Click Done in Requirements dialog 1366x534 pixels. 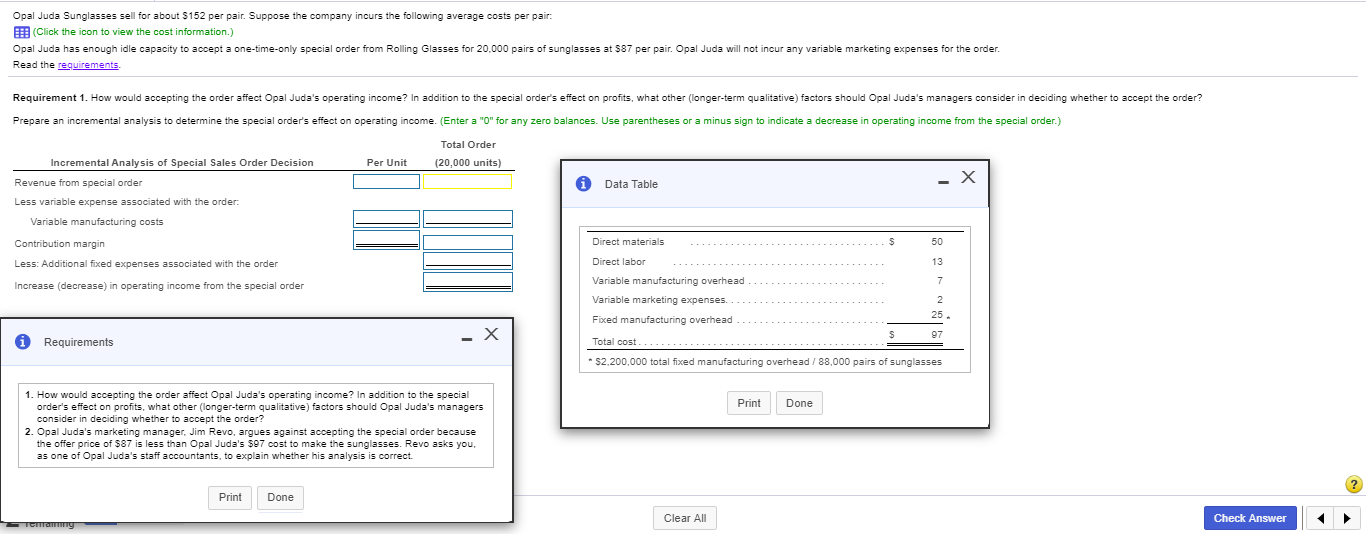[280, 497]
